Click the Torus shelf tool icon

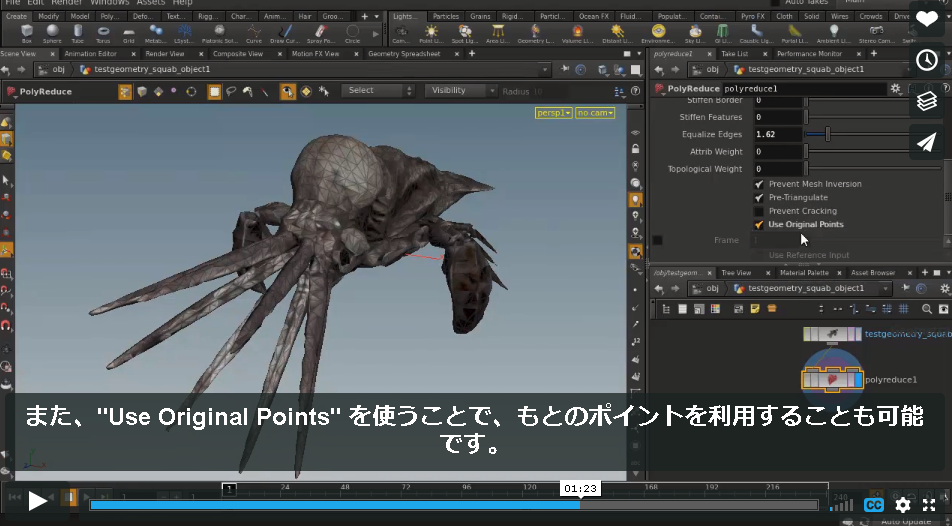click(103, 33)
